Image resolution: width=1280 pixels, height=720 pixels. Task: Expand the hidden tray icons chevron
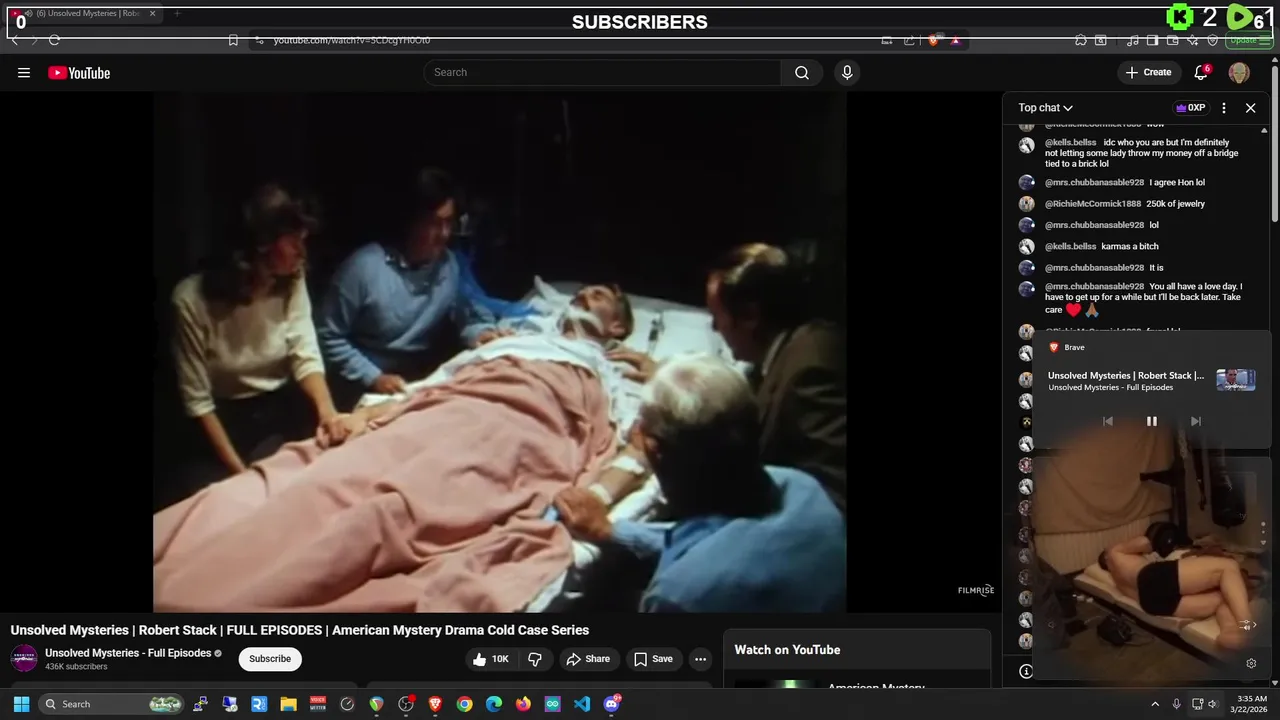pos(1155,704)
